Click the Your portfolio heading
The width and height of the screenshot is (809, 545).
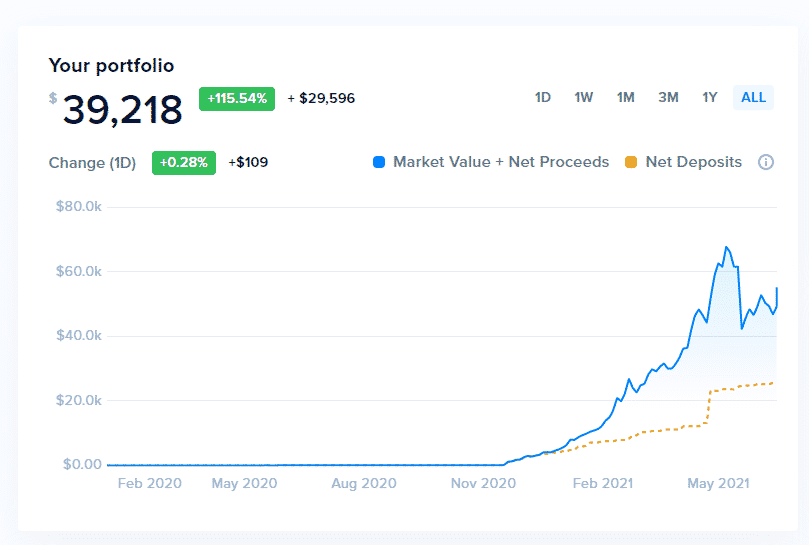[111, 66]
